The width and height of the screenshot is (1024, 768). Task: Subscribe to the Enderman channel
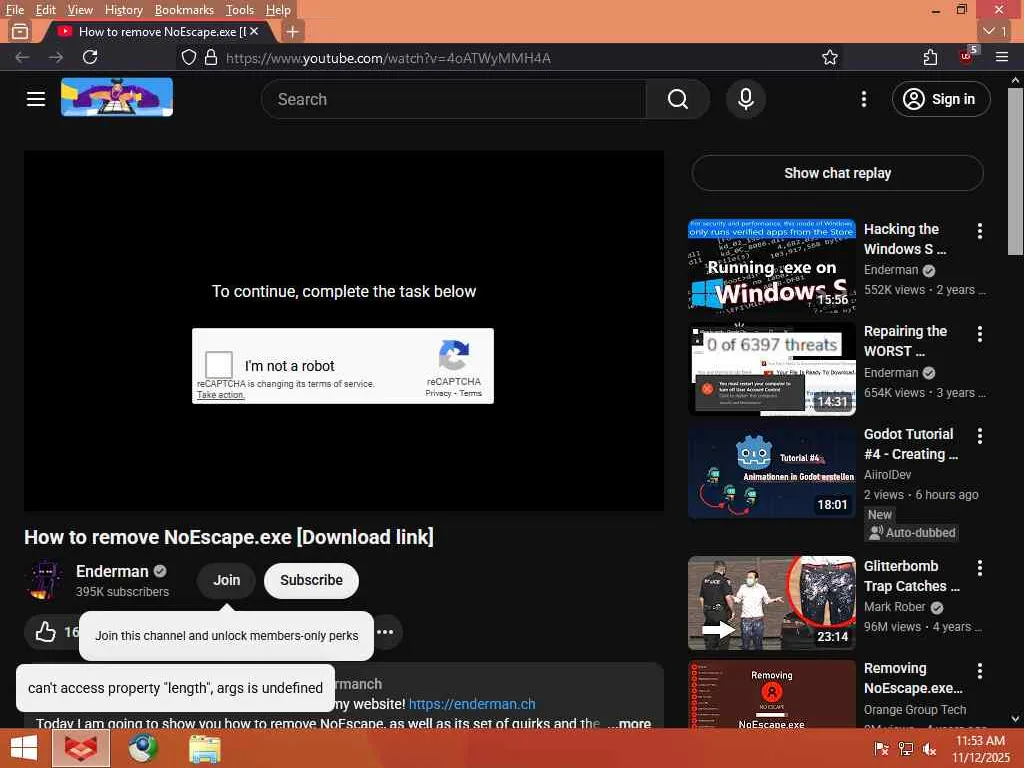point(311,580)
